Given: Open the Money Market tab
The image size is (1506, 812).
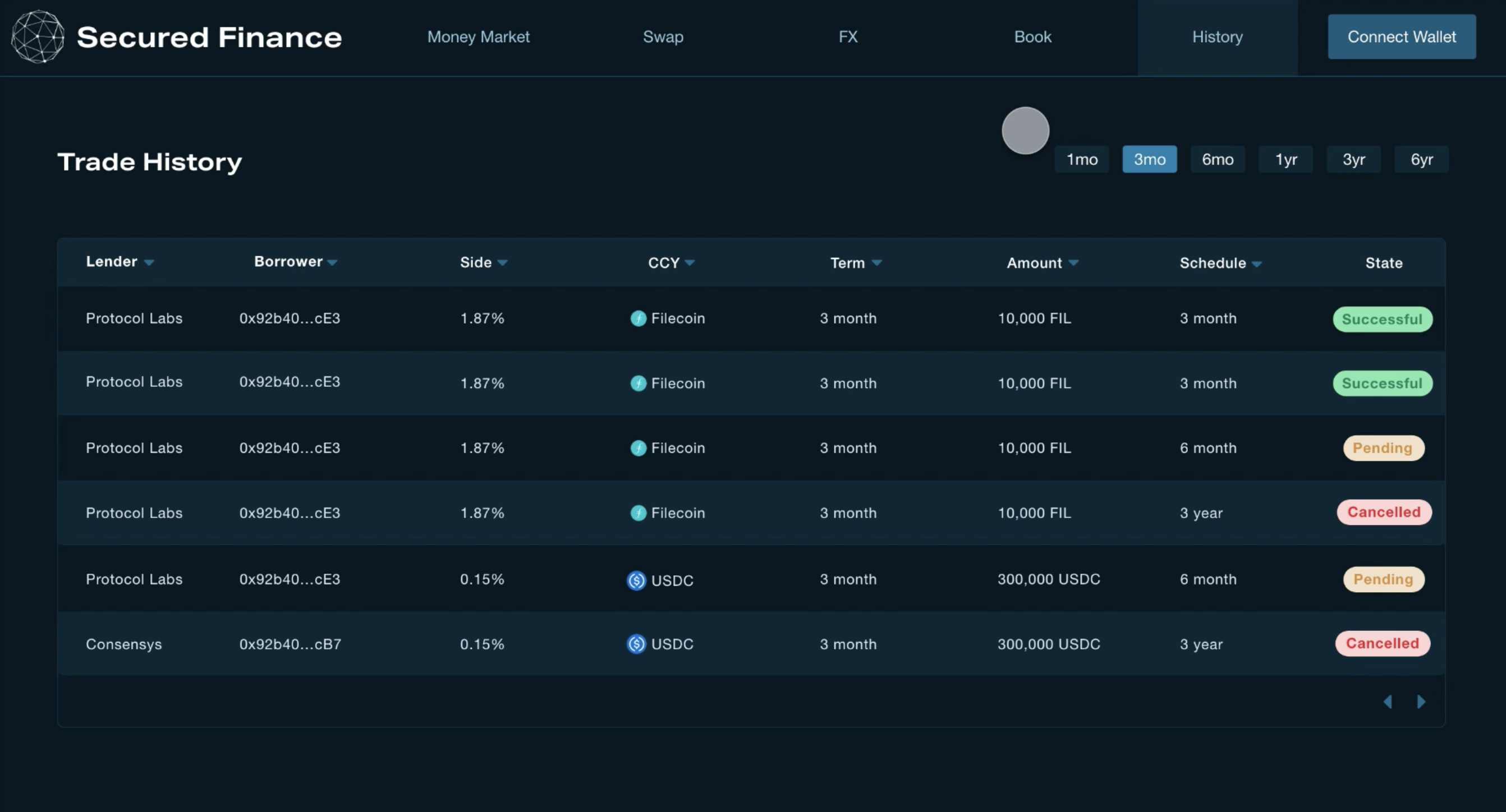Looking at the screenshot, I should 478,37.
